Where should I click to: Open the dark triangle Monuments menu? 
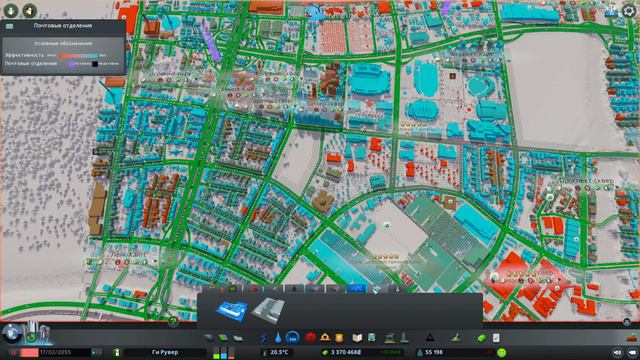point(429,338)
